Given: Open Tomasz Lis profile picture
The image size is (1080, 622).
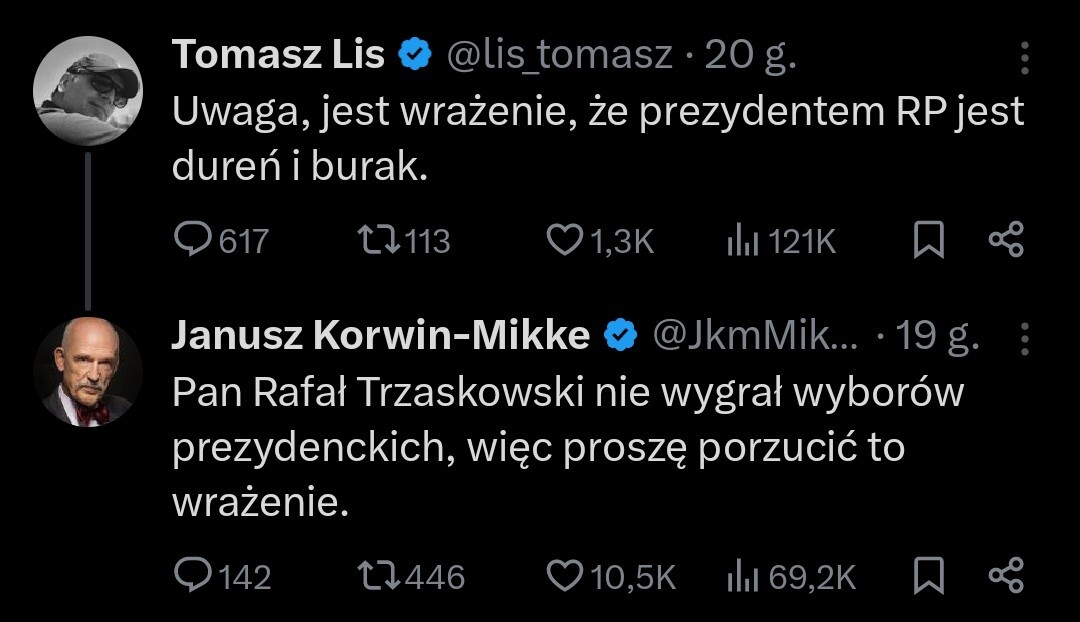Looking at the screenshot, I should pos(88,91).
